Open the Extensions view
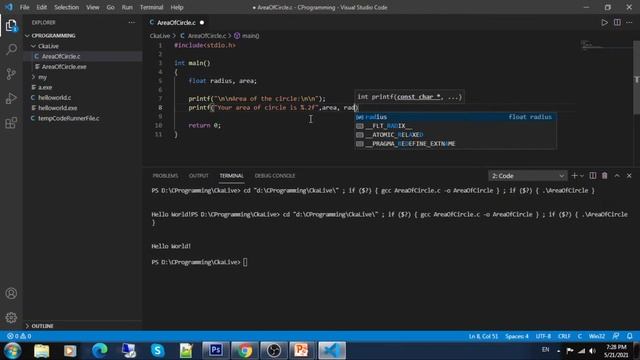Screen dimensions: 640x360 point(11,123)
